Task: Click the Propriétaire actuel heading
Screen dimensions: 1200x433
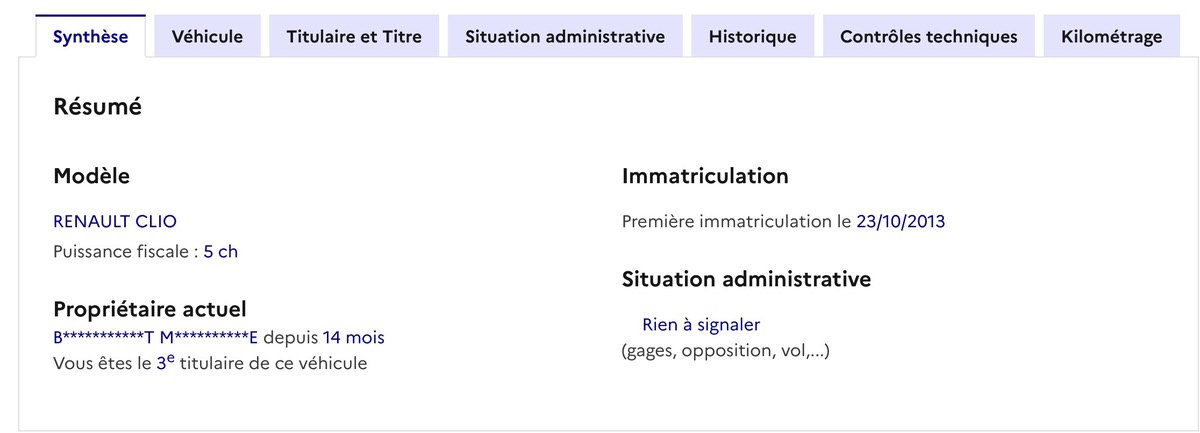Action: 150,309
